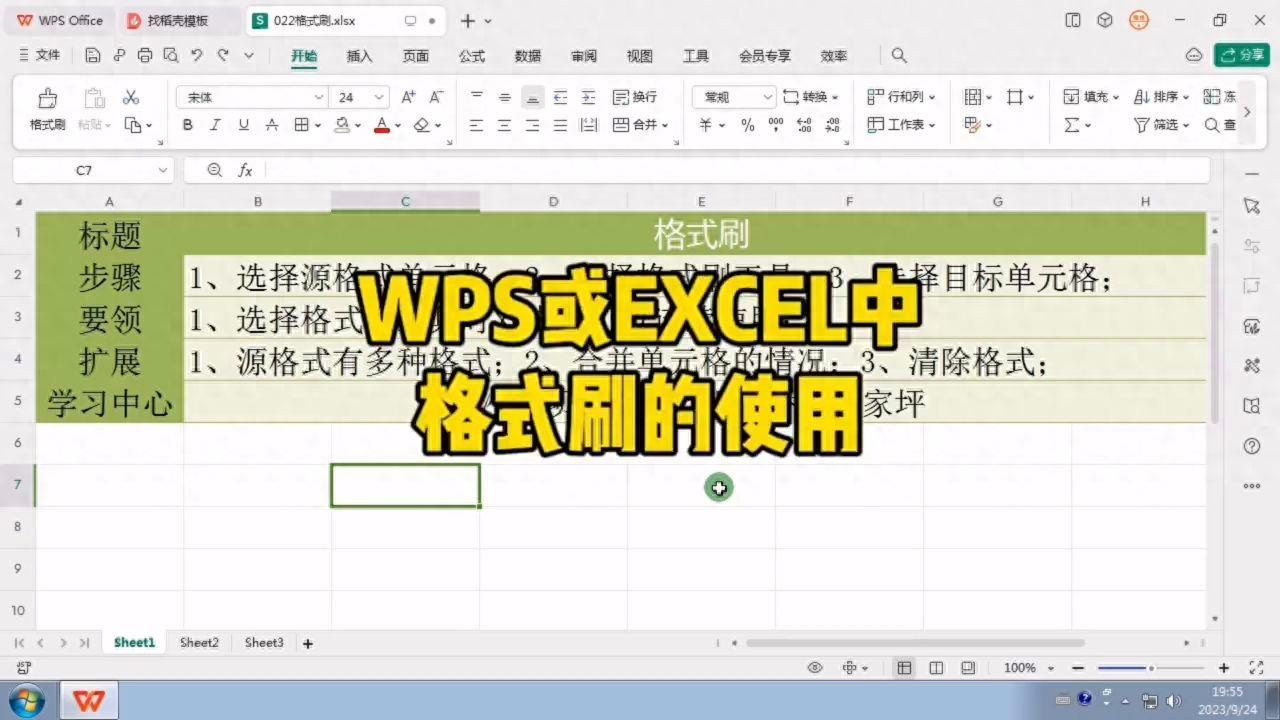Align text right in cell
This screenshot has height=720, width=1280.
(x=533, y=125)
